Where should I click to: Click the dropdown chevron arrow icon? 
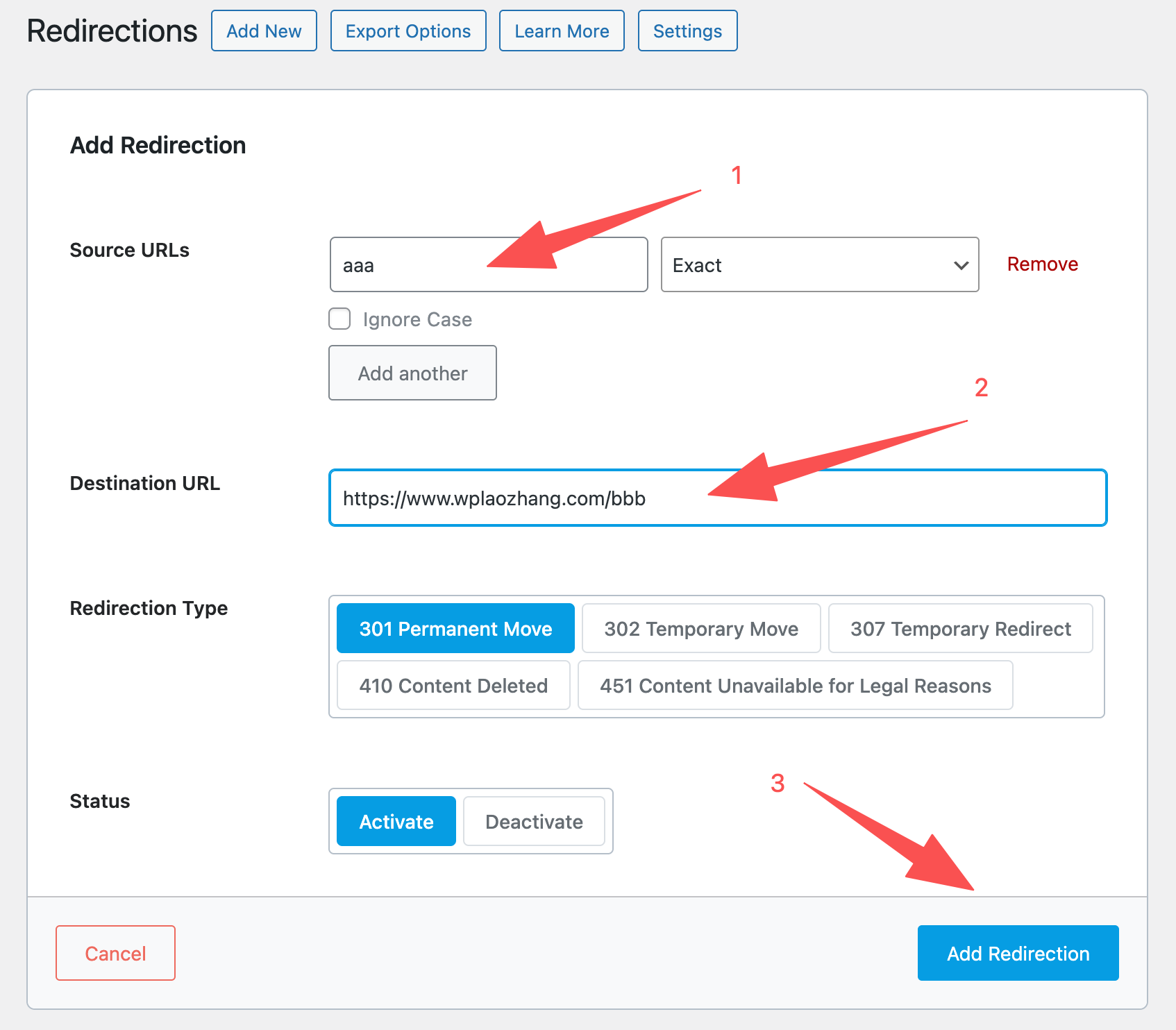pyautogui.click(x=961, y=265)
